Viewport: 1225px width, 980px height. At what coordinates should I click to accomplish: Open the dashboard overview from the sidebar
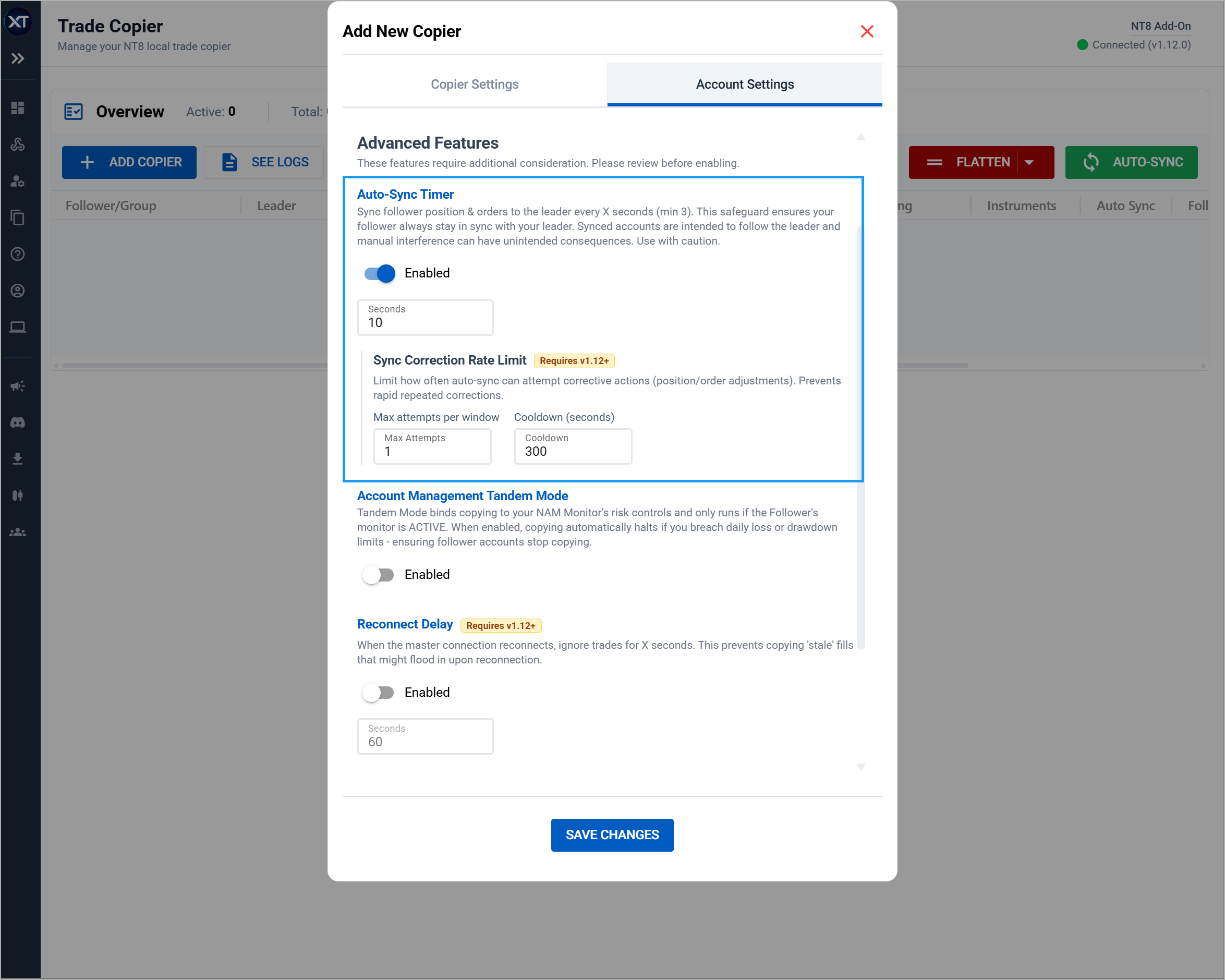point(18,107)
